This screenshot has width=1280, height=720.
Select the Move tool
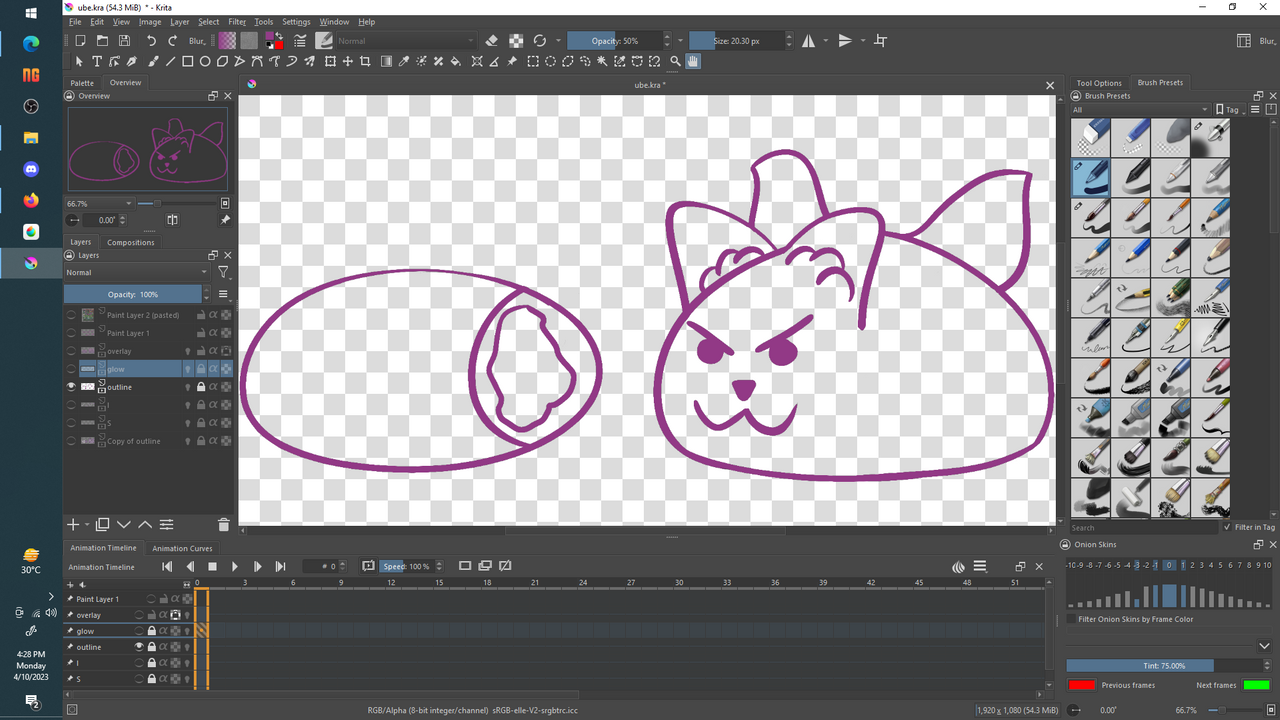[x=348, y=61]
